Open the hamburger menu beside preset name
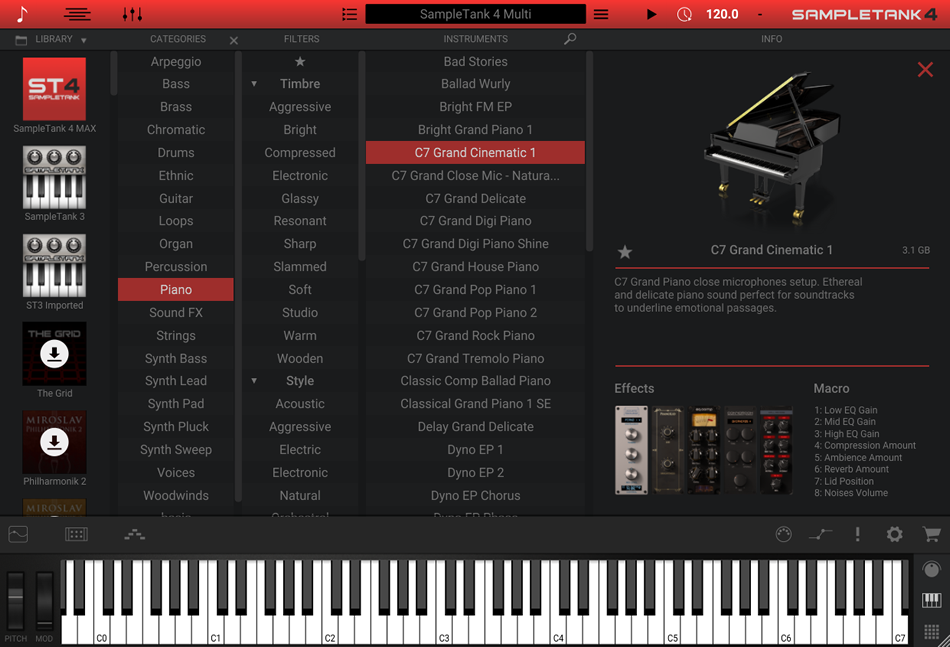The height and width of the screenshot is (647, 950). pos(601,14)
